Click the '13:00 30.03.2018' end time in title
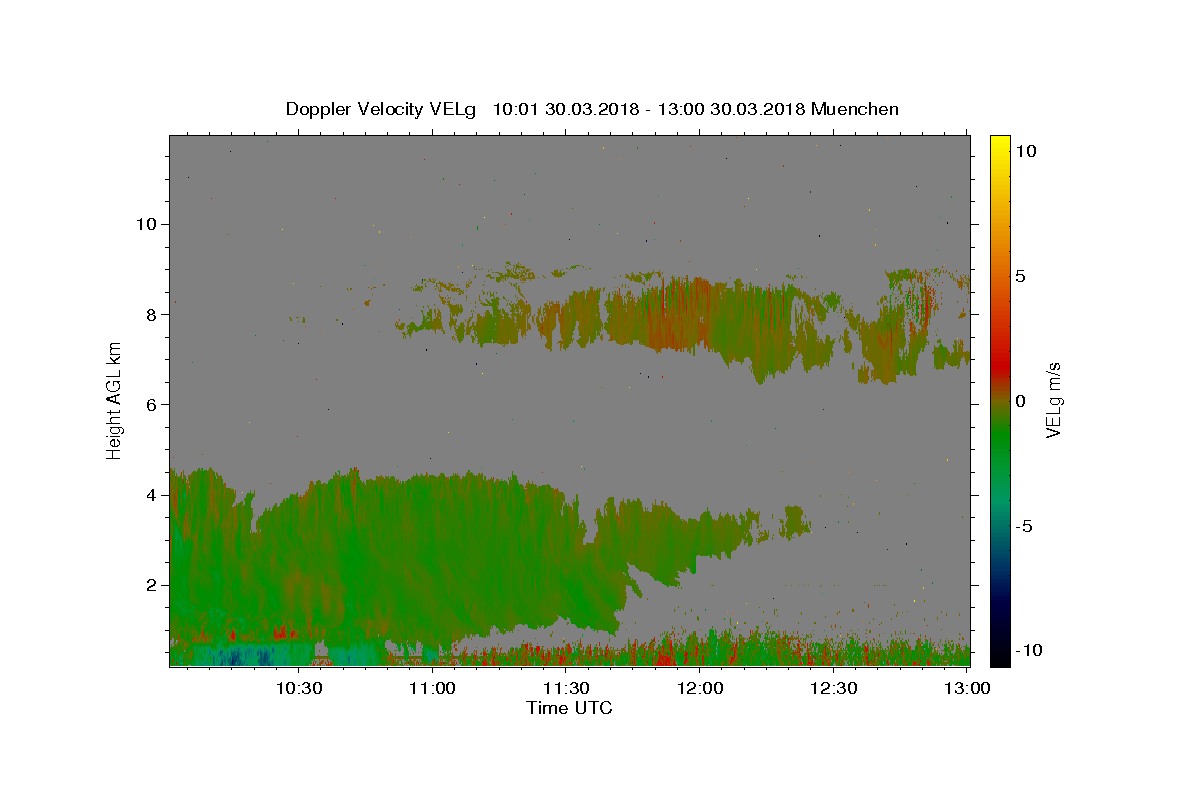Screen dimensions: 1200x800 point(731,109)
